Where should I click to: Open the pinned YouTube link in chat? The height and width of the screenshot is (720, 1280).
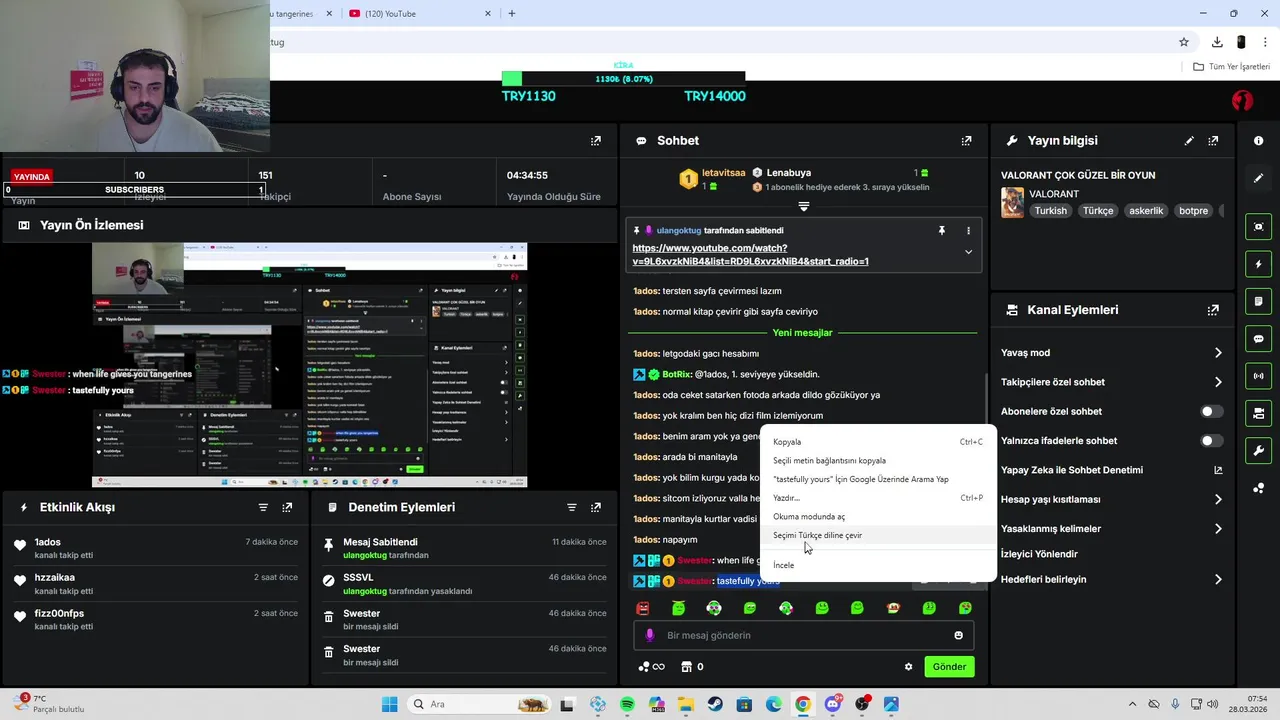750,255
